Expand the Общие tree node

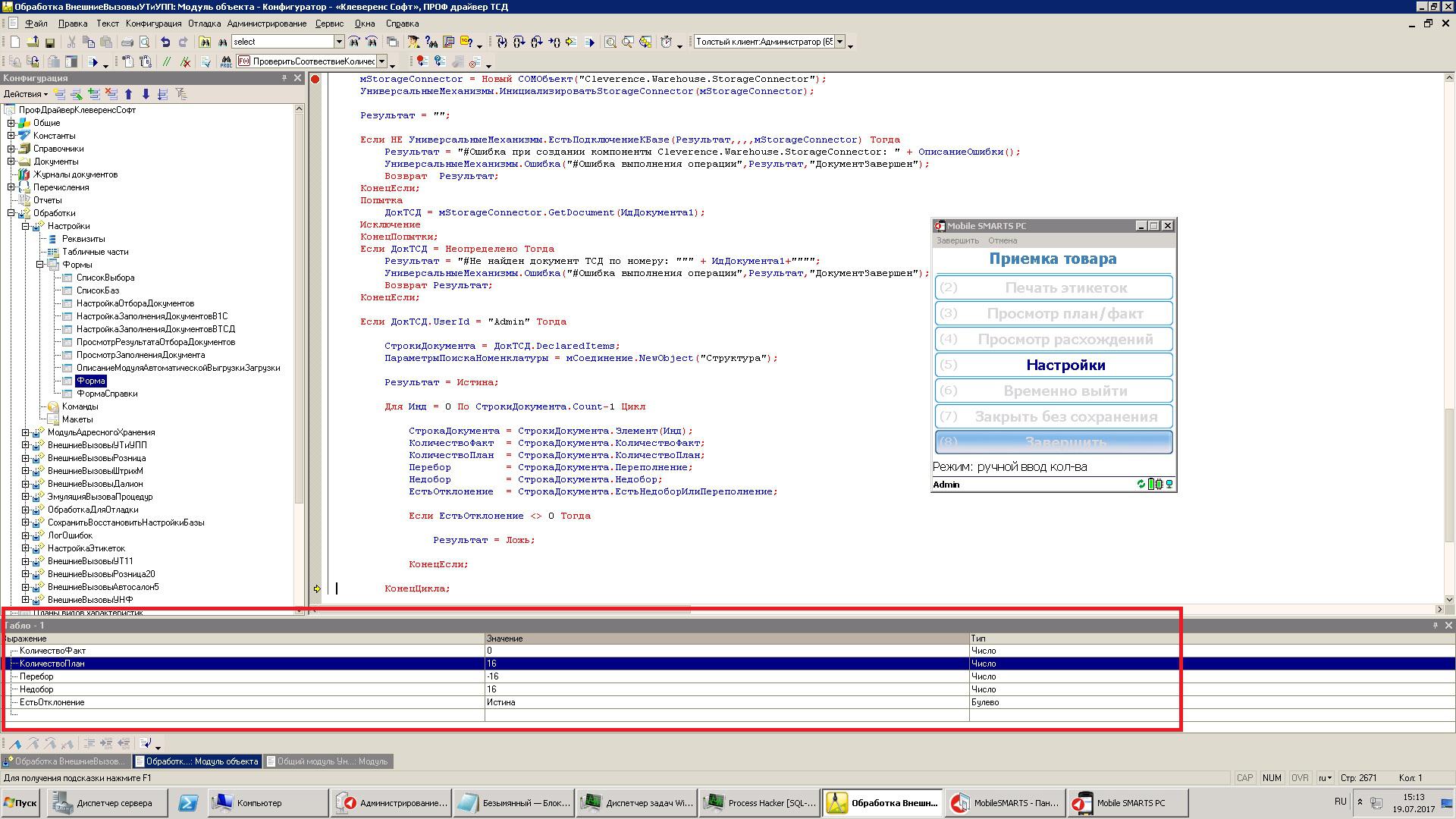[x=11, y=123]
